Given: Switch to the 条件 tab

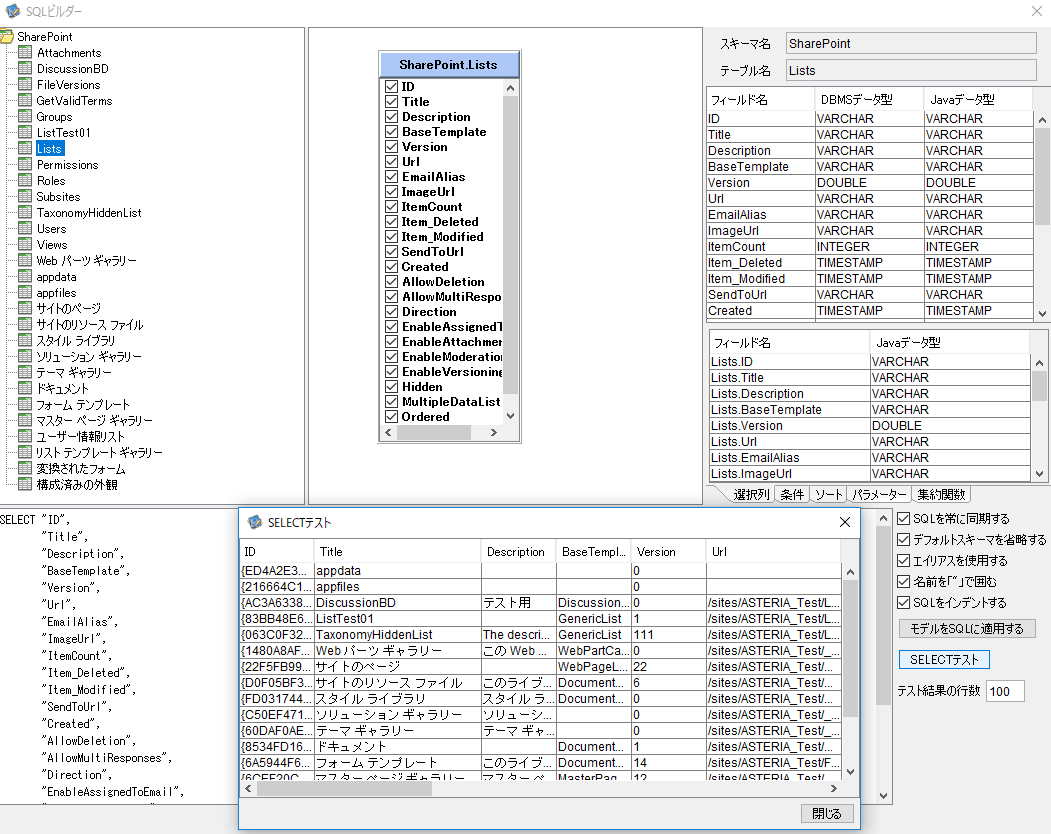Looking at the screenshot, I should (x=792, y=495).
